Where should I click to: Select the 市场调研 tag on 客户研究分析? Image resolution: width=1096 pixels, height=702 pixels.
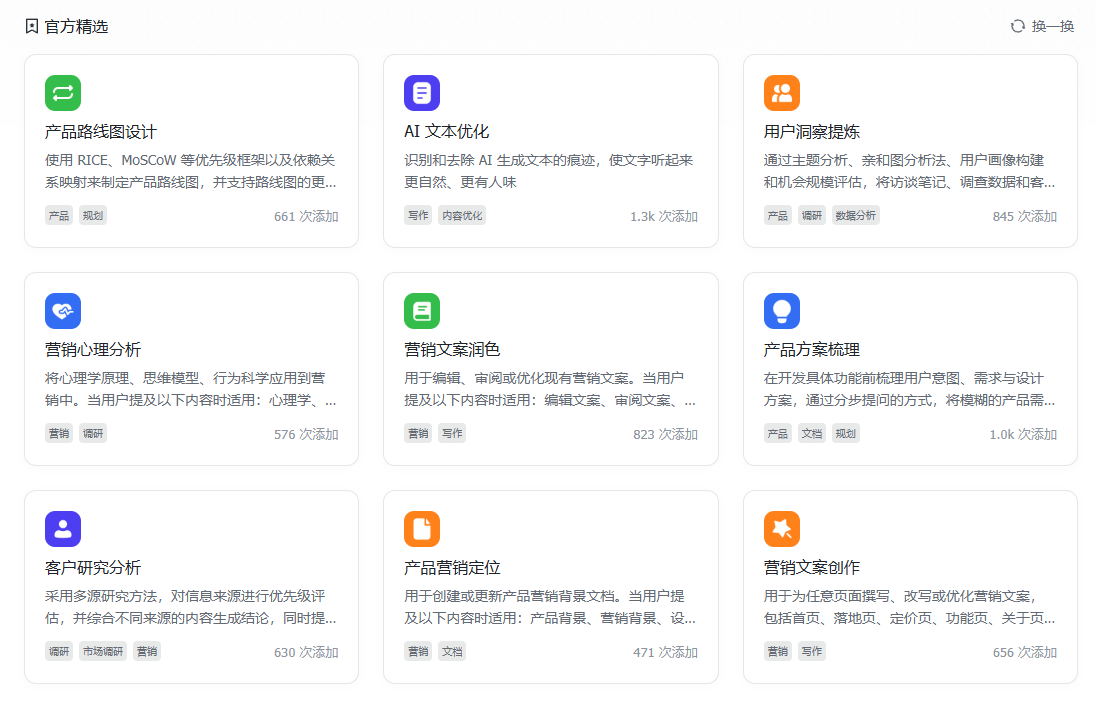[104, 651]
